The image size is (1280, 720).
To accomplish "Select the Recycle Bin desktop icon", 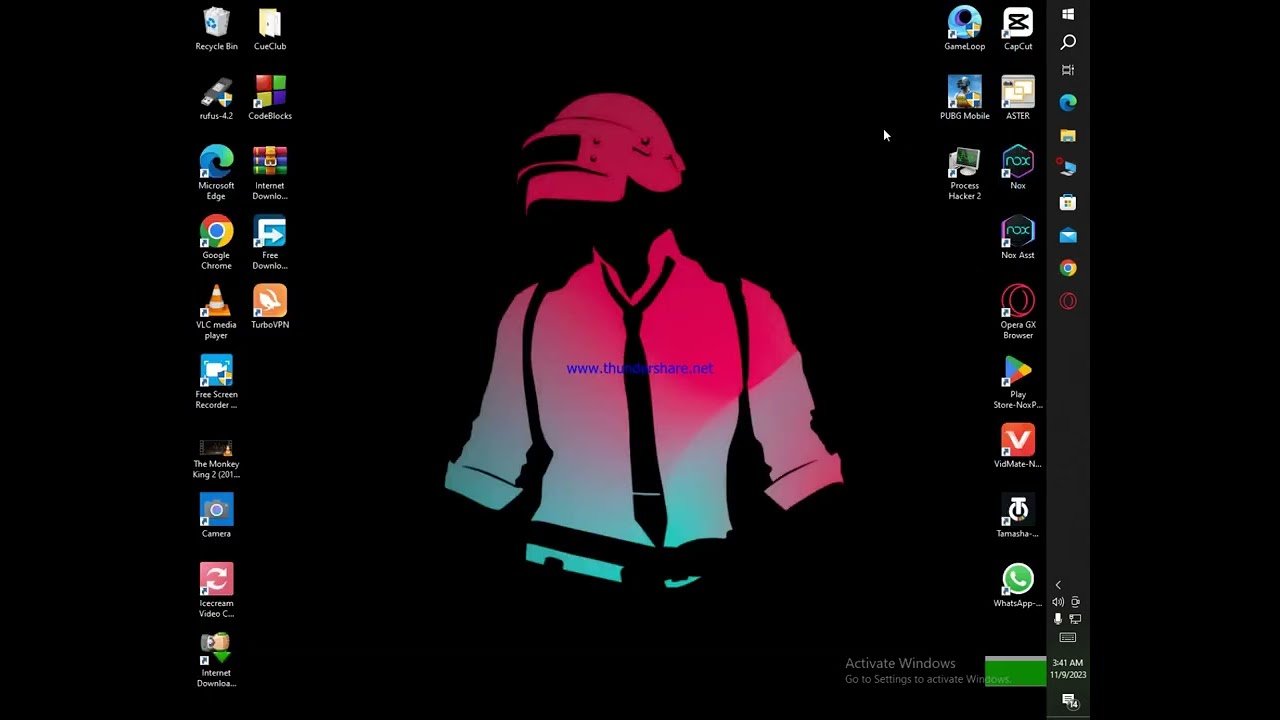I will tap(216, 29).
